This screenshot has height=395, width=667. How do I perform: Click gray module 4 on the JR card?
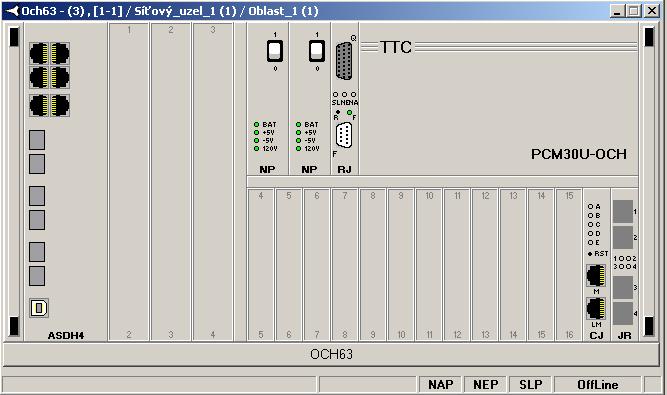tap(623, 313)
